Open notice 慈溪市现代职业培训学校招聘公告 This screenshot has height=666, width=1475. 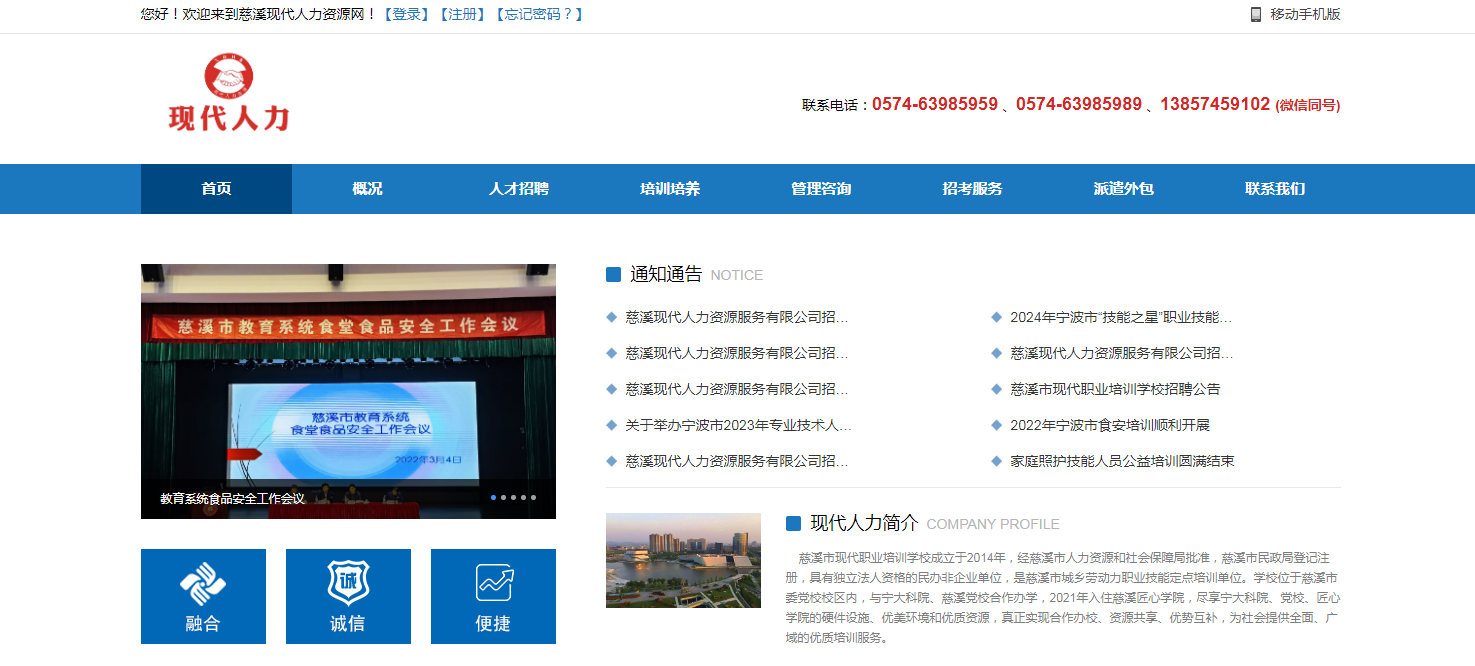pos(1115,389)
